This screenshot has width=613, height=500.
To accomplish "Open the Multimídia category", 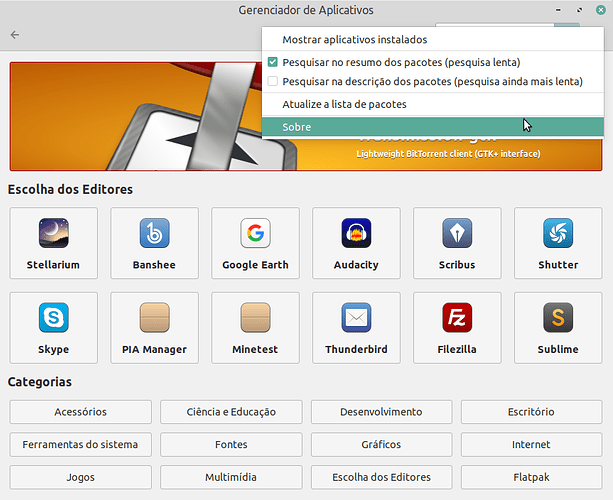I will point(231,477).
